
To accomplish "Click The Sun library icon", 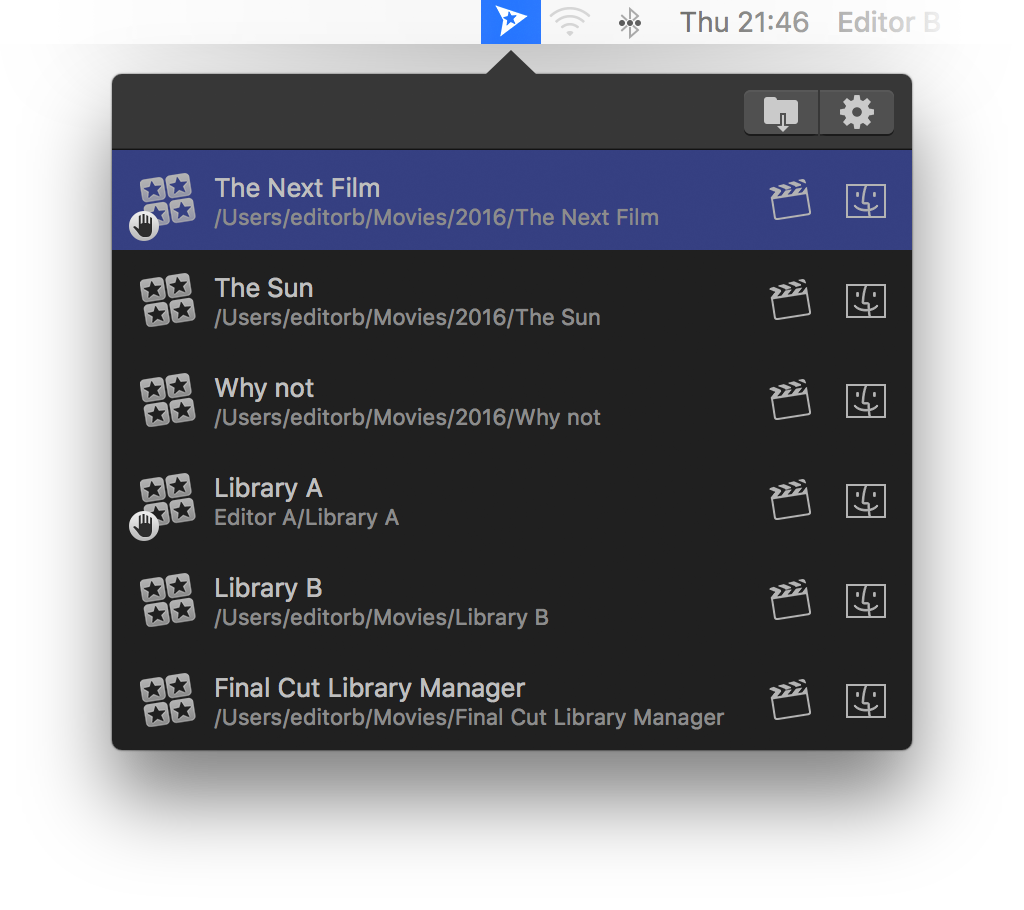I will click(x=167, y=300).
